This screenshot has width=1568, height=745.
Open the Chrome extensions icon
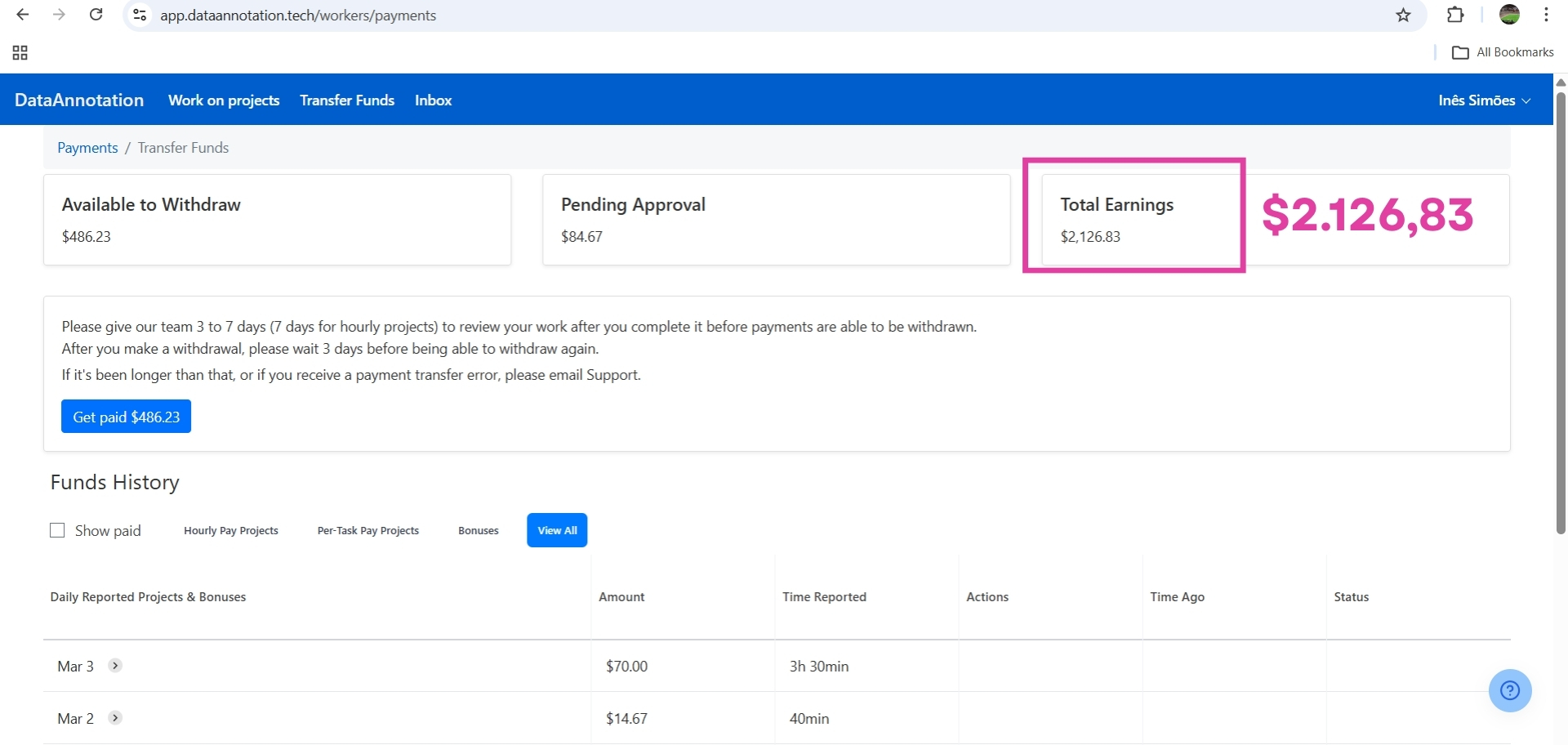coord(1456,15)
